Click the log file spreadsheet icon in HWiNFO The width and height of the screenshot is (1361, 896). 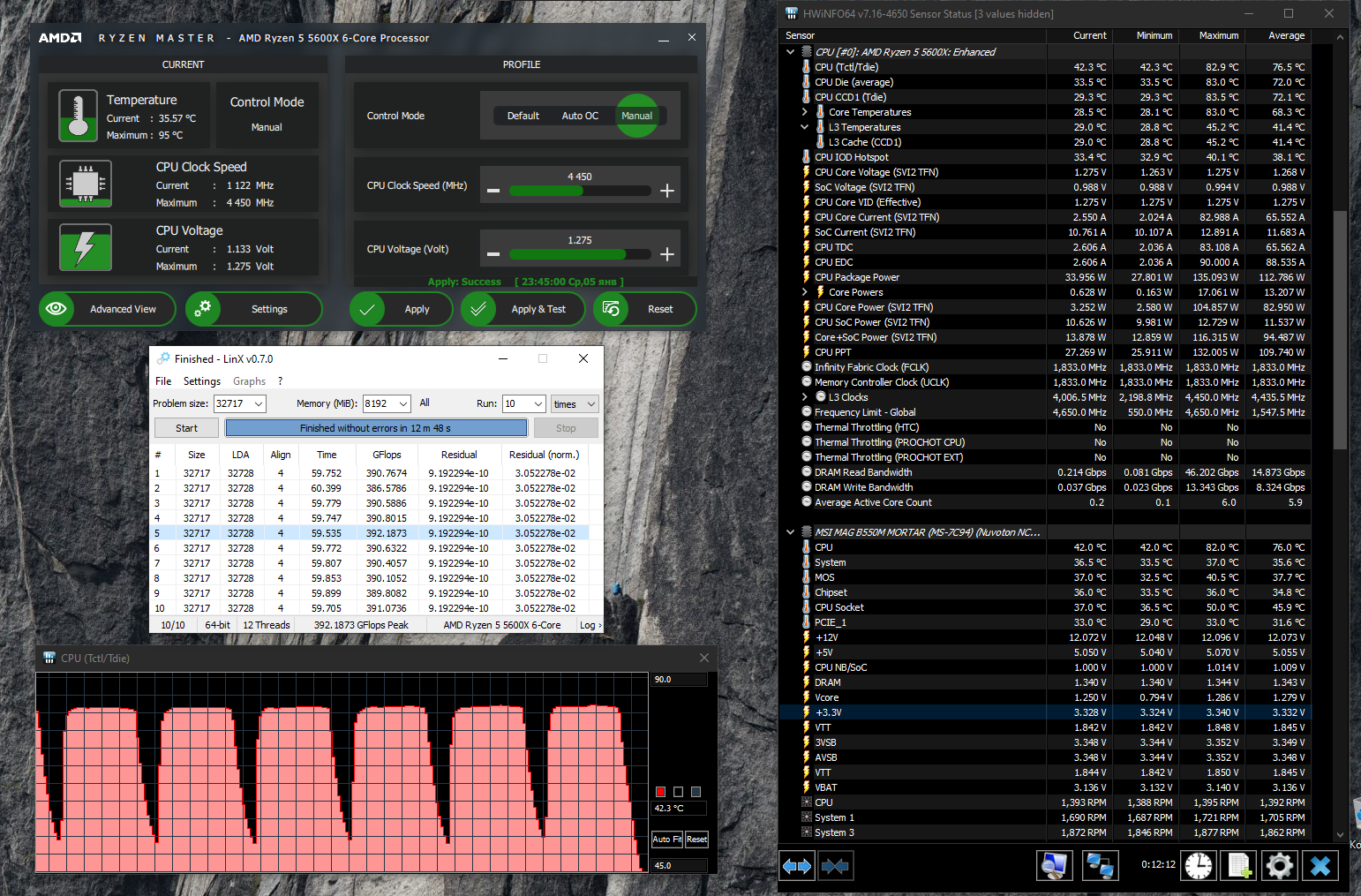[x=1239, y=866]
